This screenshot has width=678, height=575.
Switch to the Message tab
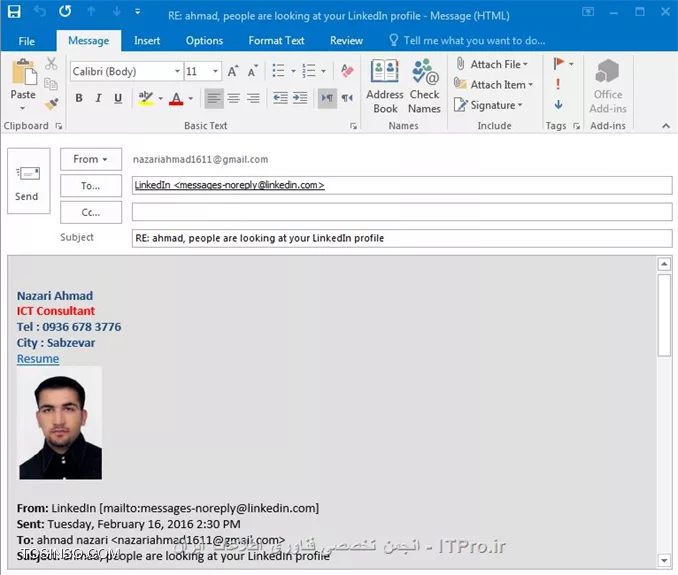(89, 41)
